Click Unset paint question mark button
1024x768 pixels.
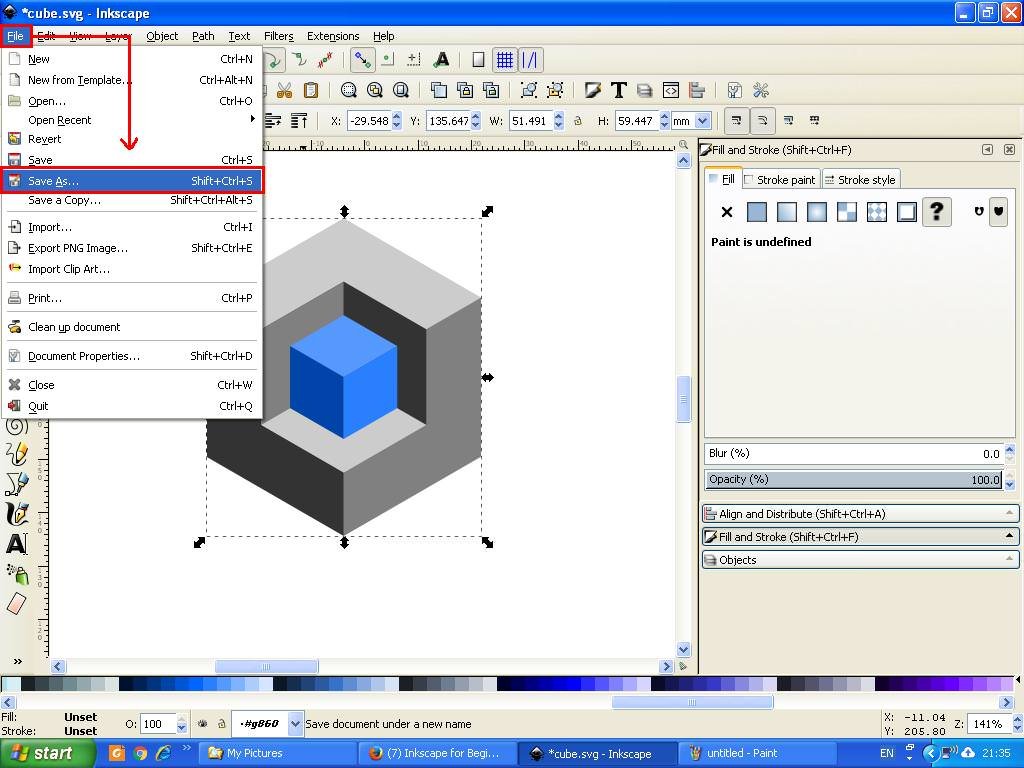click(x=936, y=212)
